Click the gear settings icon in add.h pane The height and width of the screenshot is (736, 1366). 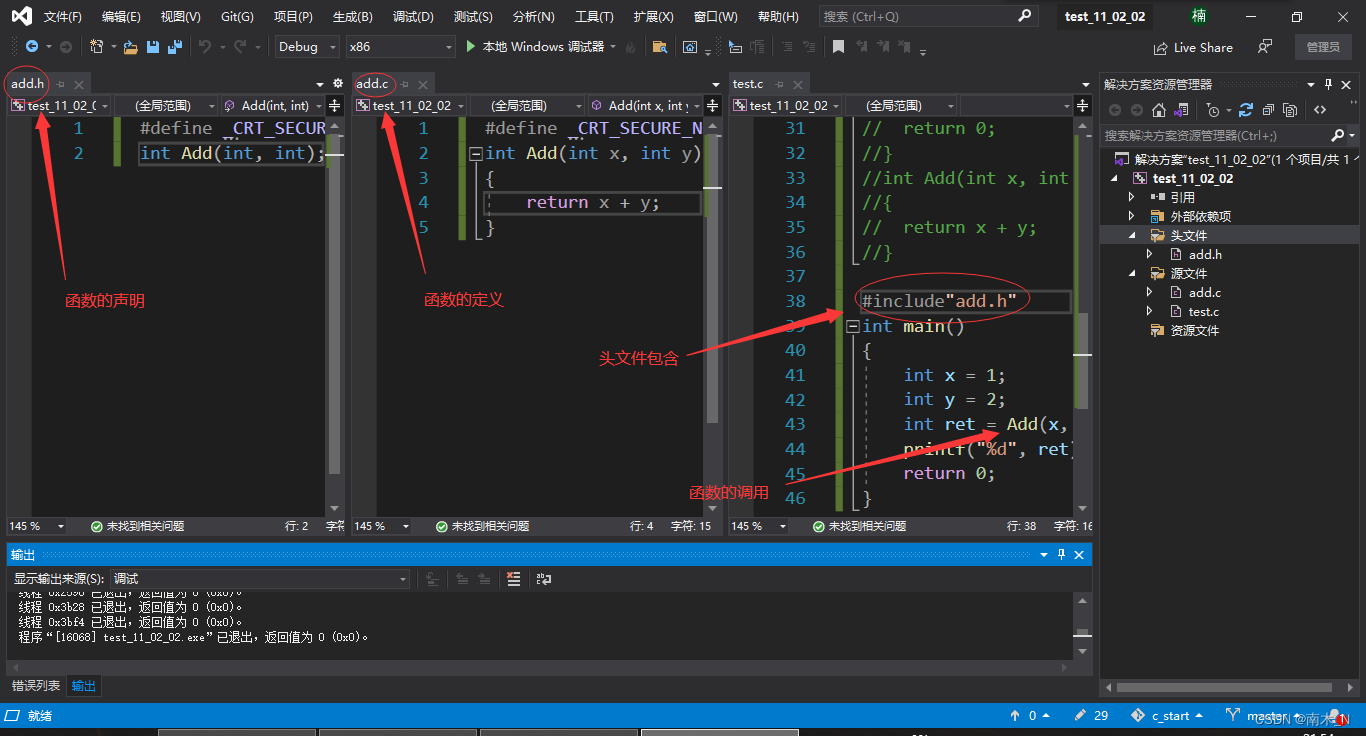coord(337,84)
